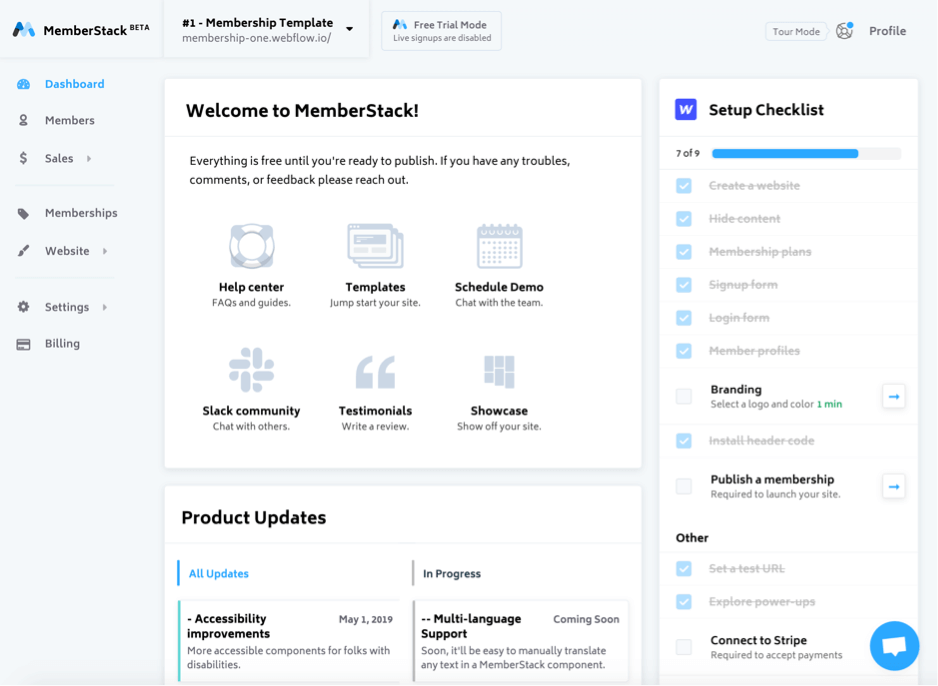Open the Multi-language Support update card
This screenshot has width=938, height=686.
[520, 641]
